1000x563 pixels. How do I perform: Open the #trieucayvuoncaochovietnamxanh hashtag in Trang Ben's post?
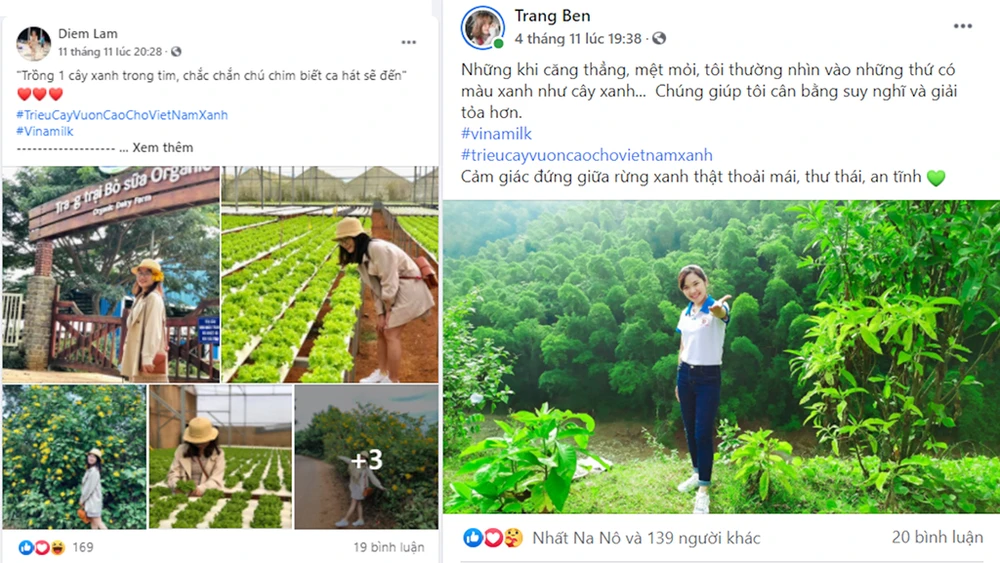[587, 155]
